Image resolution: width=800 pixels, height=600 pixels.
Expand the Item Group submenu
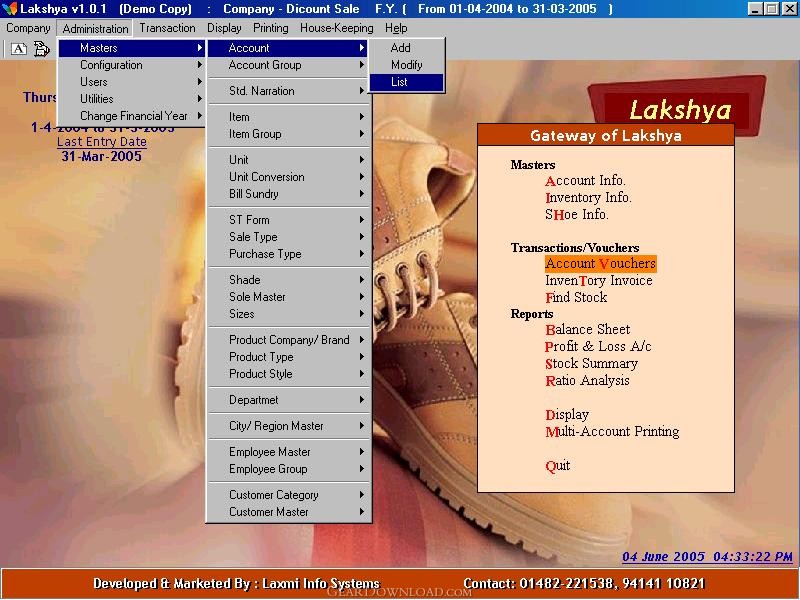coord(288,134)
